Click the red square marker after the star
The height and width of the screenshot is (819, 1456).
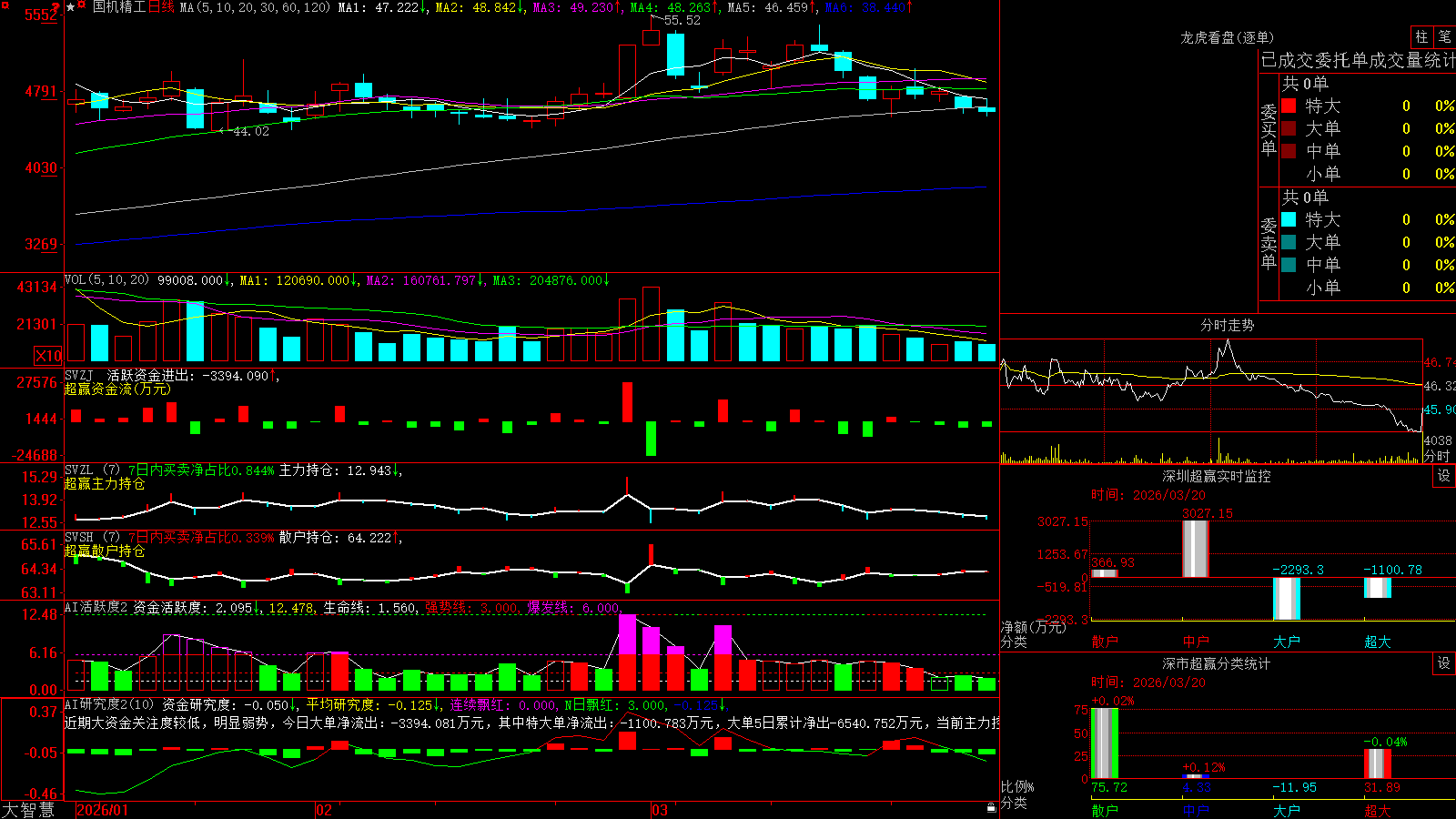pyautogui.click(x=82, y=5)
